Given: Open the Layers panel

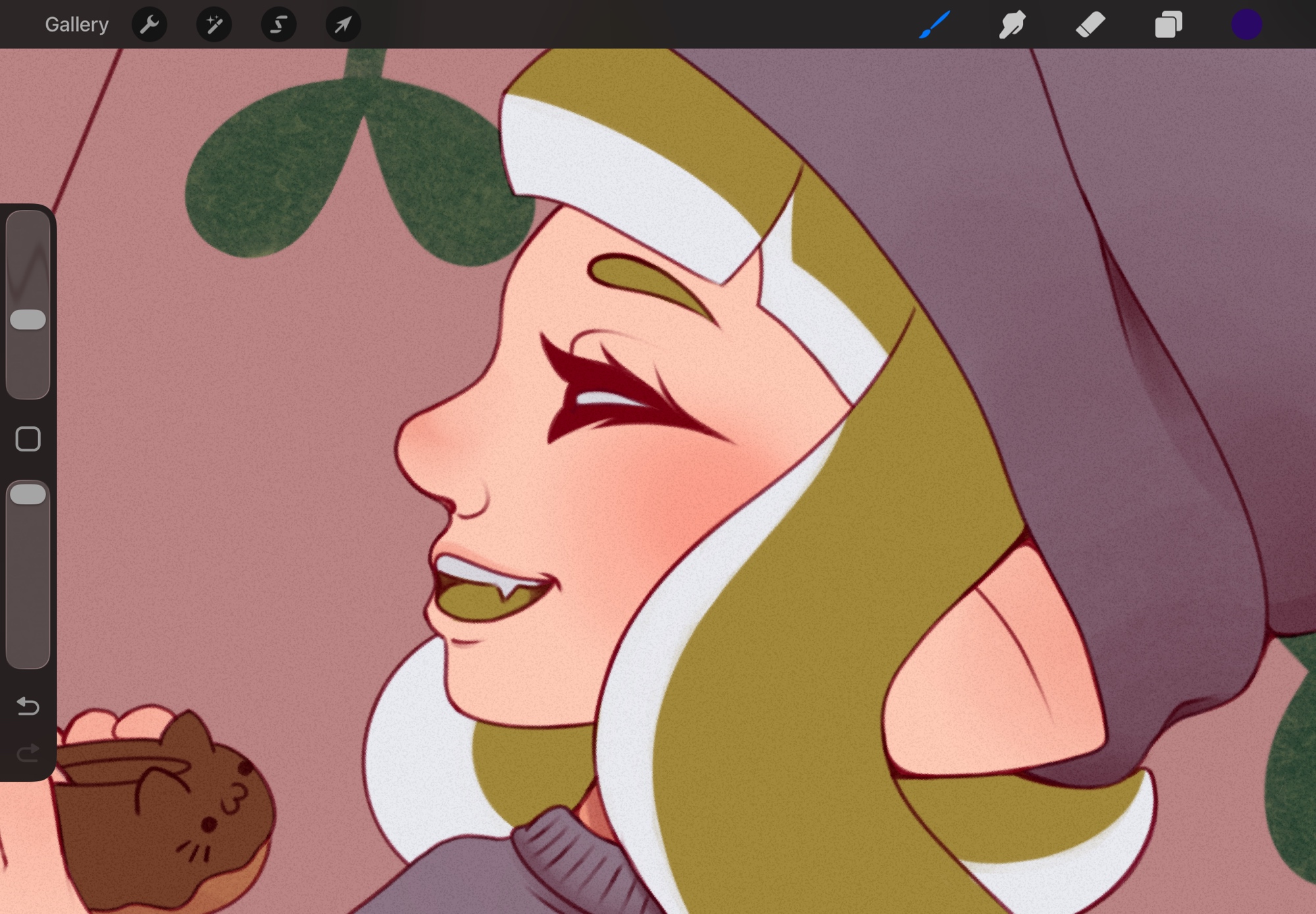Looking at the screenshot, I should 1168,25.
